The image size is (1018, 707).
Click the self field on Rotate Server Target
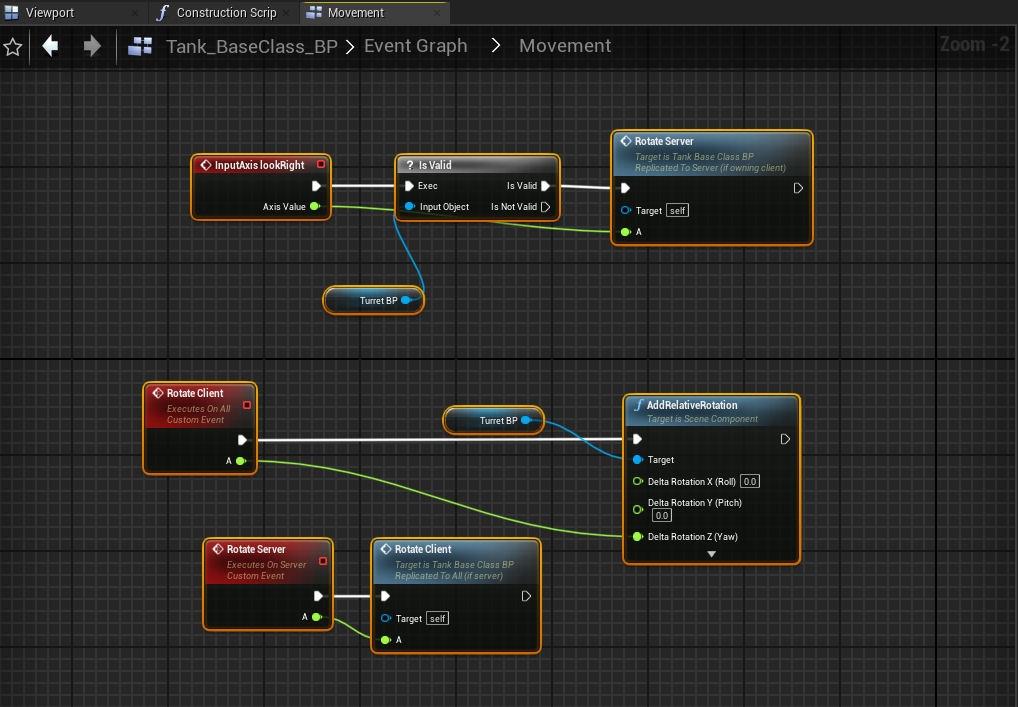(x=677, y=210)
